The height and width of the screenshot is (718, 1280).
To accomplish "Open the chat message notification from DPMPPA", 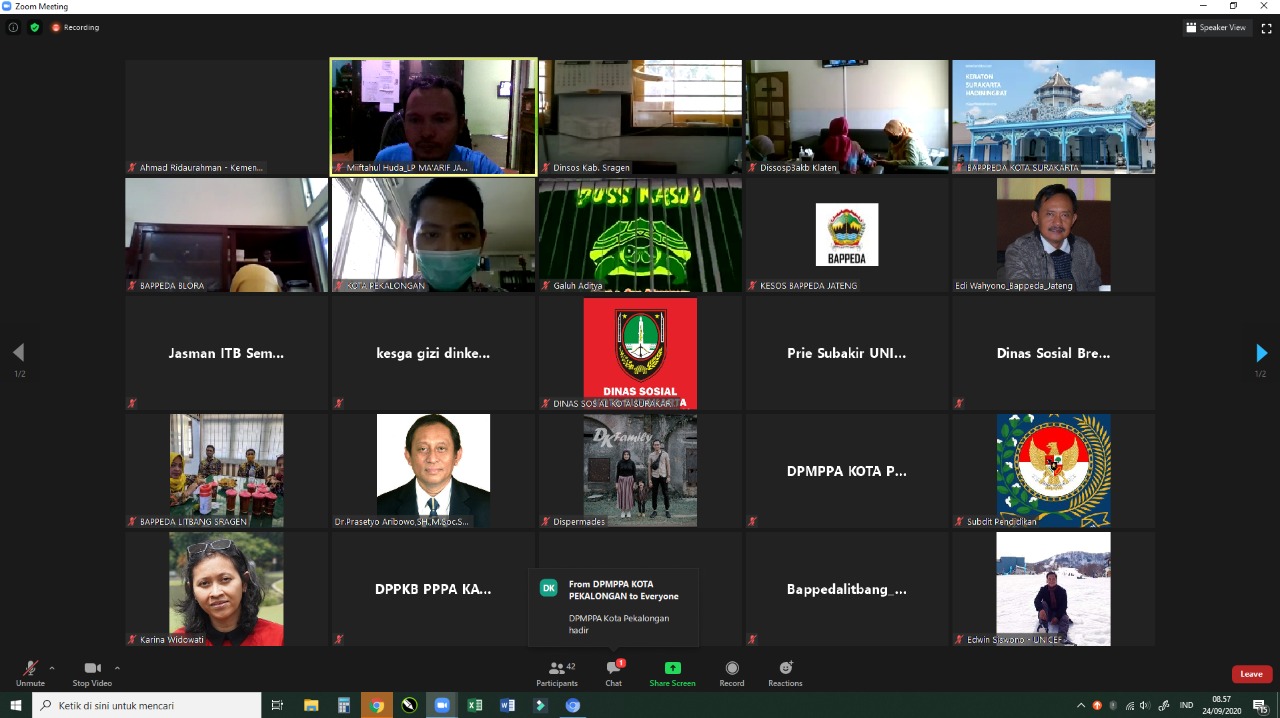I will 614,607.
